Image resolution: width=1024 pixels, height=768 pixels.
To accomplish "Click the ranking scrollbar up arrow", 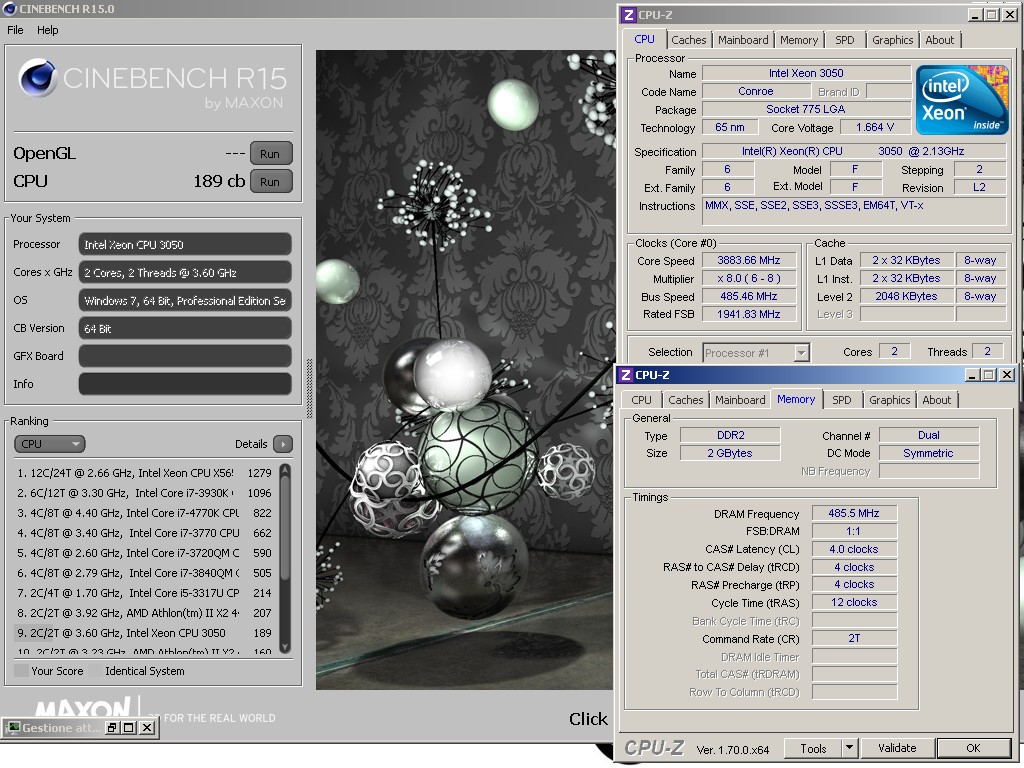I will [285, 469].
